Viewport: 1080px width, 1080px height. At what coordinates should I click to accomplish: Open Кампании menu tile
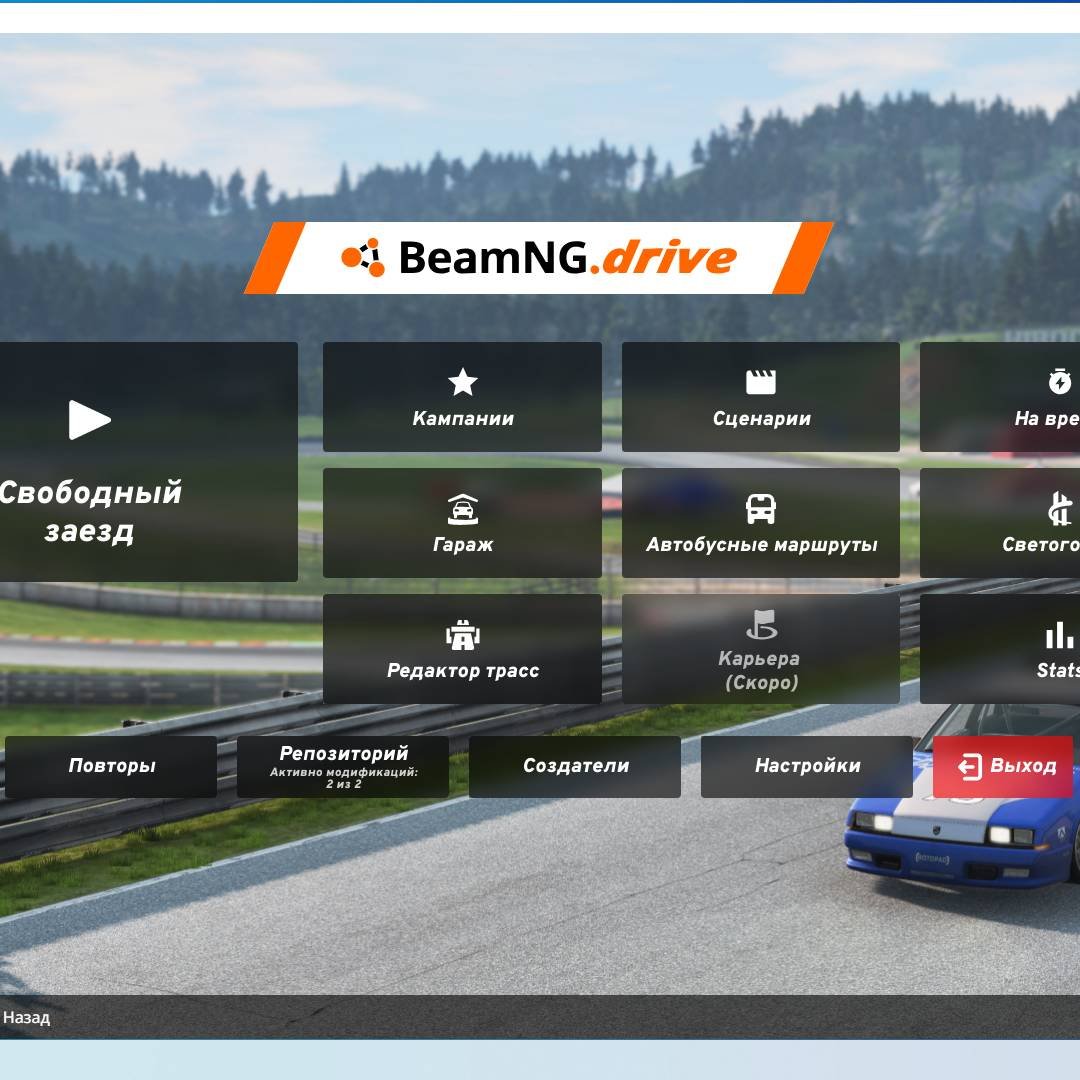(462, 397)
